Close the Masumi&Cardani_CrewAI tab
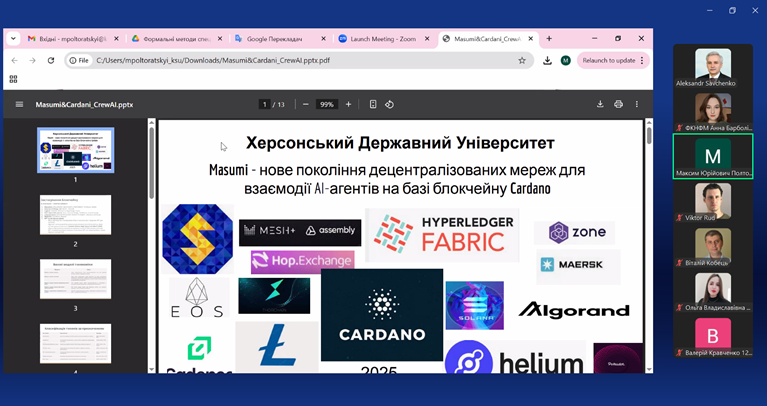Image resolution: width=767 pixels, height=406 pixels. pos(531,39)
